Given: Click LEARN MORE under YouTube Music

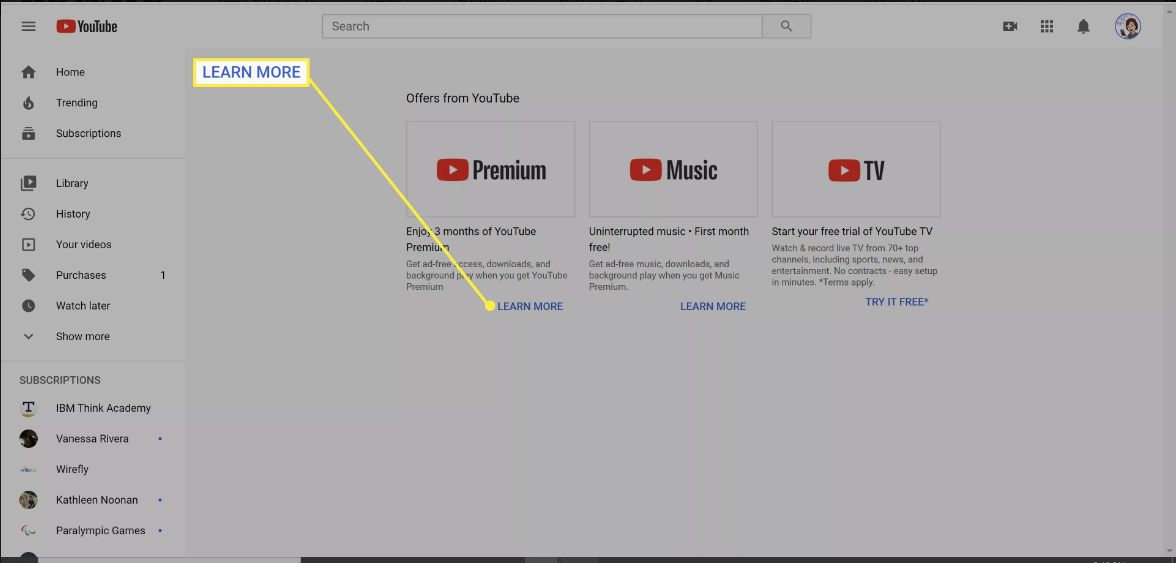Looking at the screenshot, I should point(713,306).
